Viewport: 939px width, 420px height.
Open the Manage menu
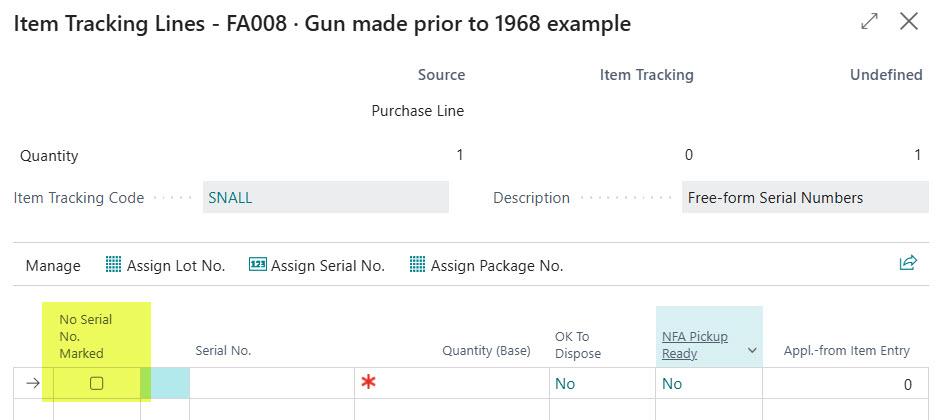[x=53, y=266]
